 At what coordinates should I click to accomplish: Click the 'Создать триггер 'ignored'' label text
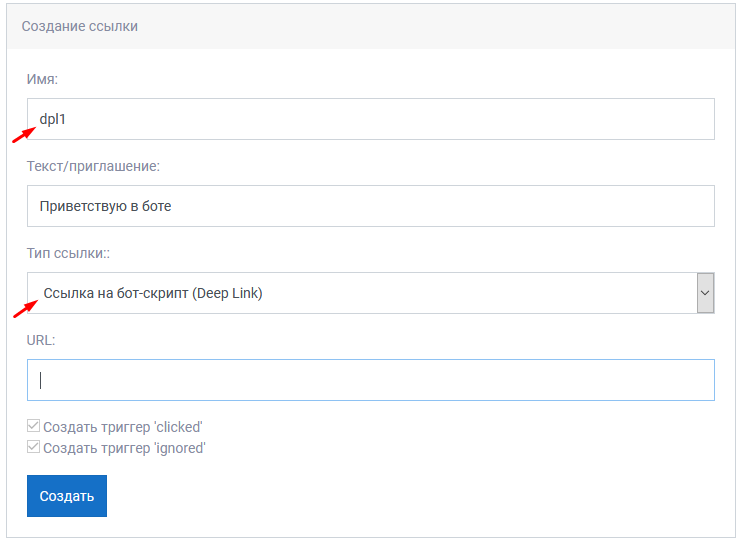[x=125, y=448]
